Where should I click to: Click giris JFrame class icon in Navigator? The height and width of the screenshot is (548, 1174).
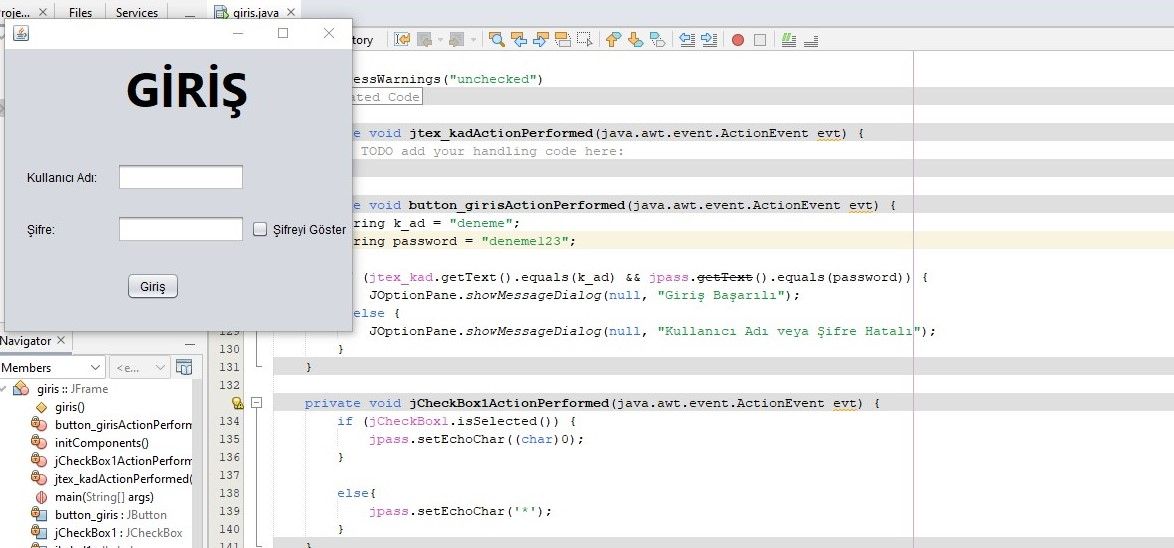coord(22,389)
